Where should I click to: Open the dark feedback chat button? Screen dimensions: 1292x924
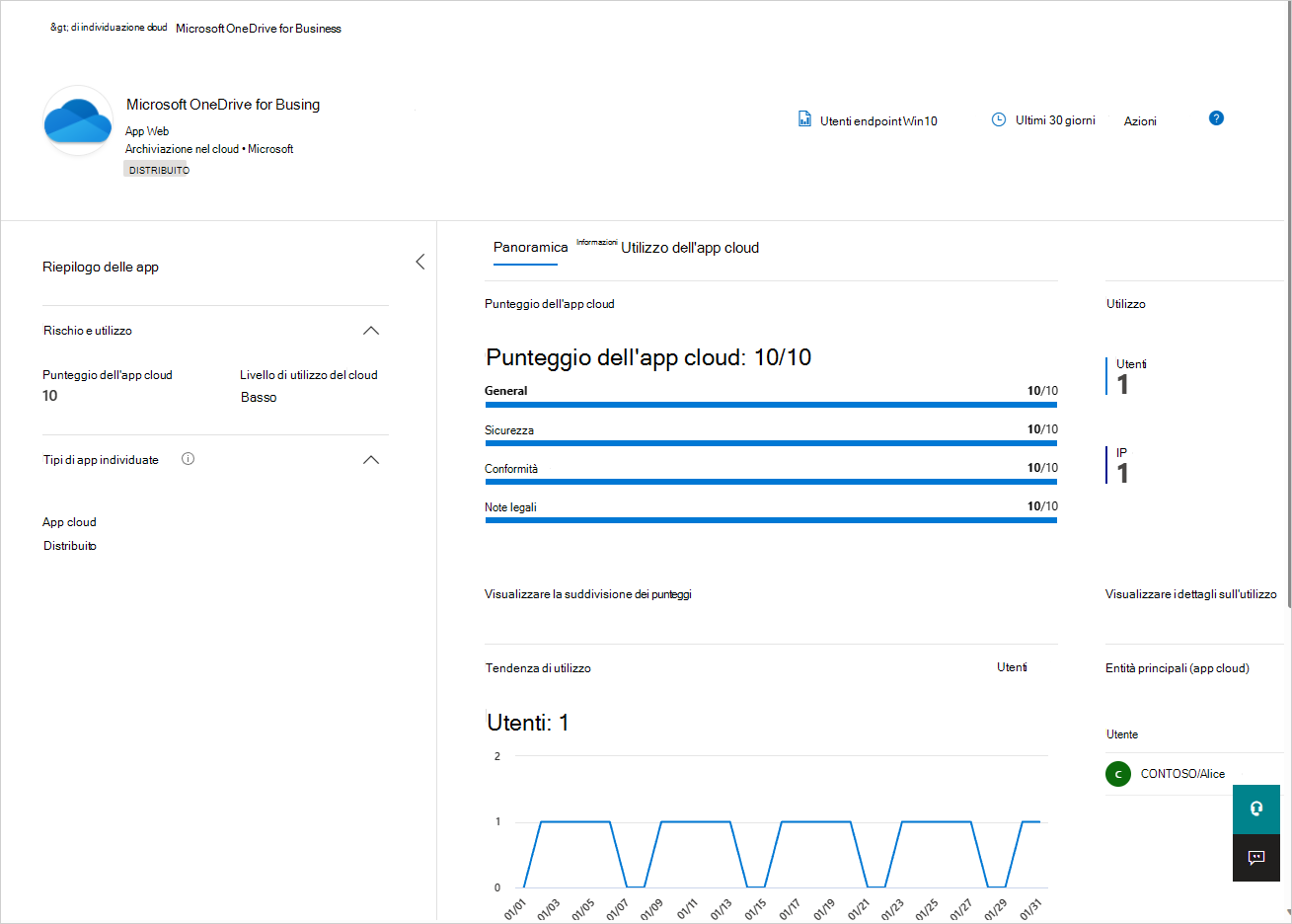pyautogui.click(x=1256, y=858)
